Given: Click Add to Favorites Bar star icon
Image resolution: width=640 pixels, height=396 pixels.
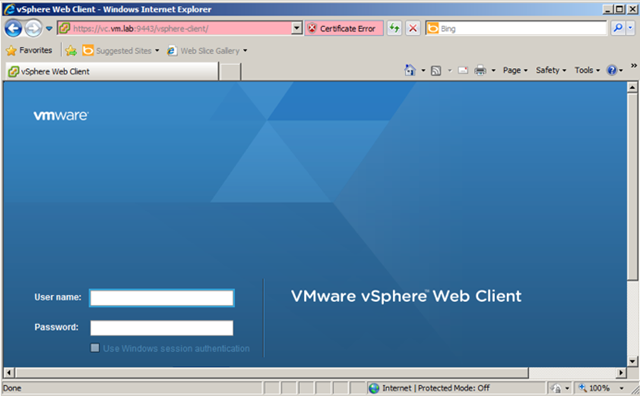Looking at the screenshot, I should (x=71, y=51).
